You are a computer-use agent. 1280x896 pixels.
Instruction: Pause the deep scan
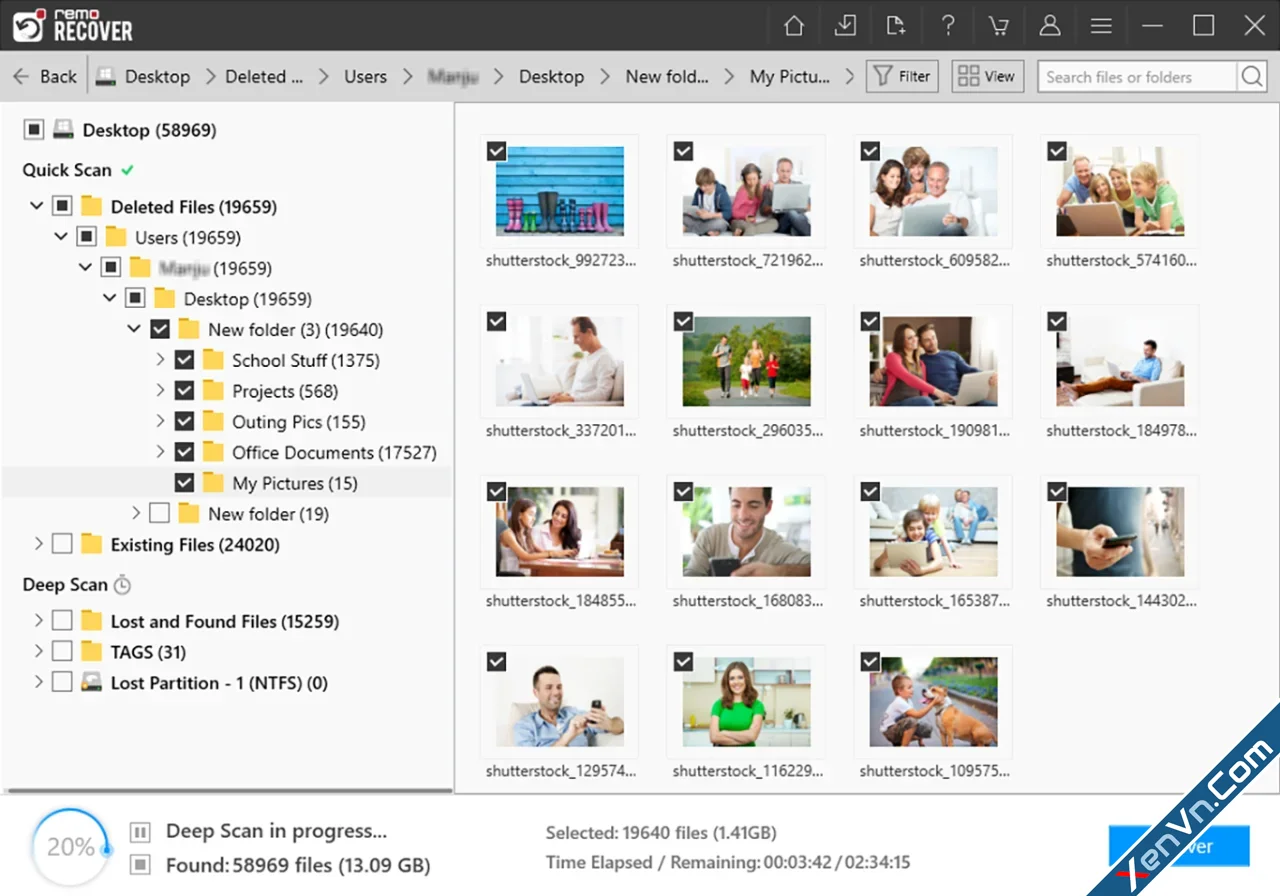click(x=141, y=832)
